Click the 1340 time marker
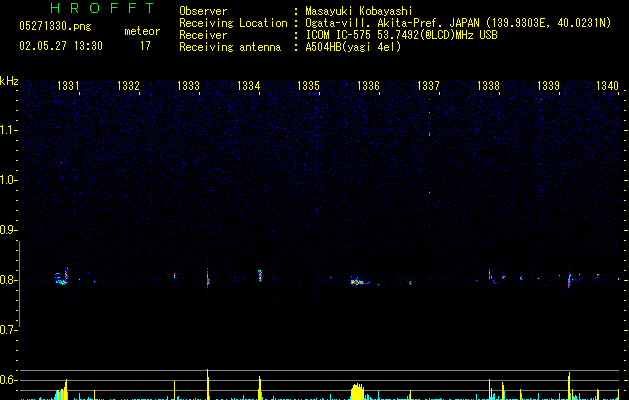The width and height of the screenshot is (629, 400). [x=608, y=86]
